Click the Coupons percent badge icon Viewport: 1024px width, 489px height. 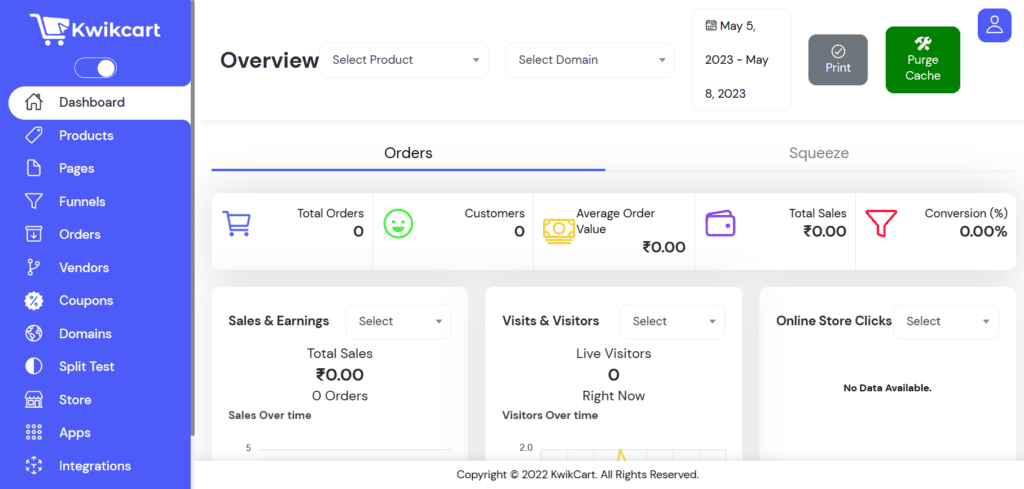(33, 300)
